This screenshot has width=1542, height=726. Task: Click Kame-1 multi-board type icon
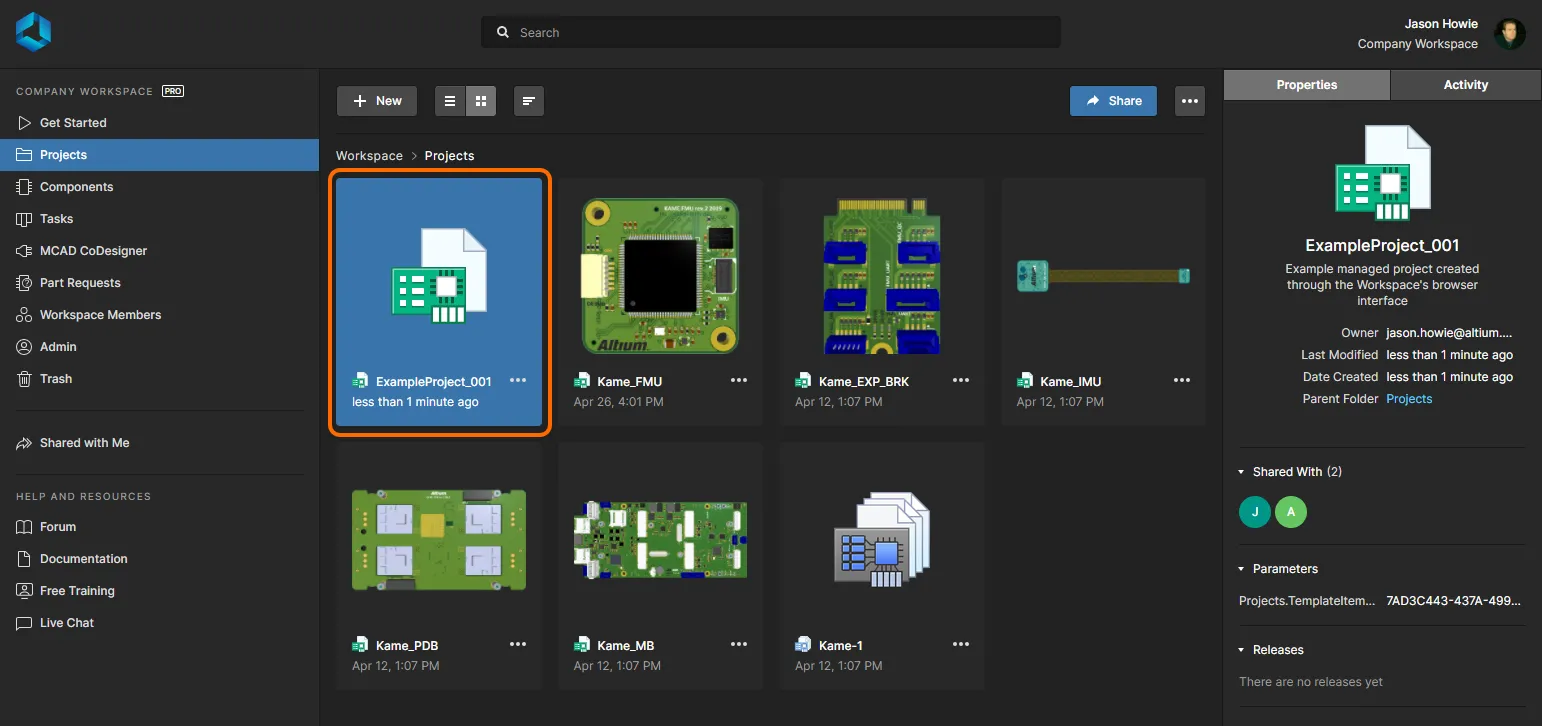(803, 645)
